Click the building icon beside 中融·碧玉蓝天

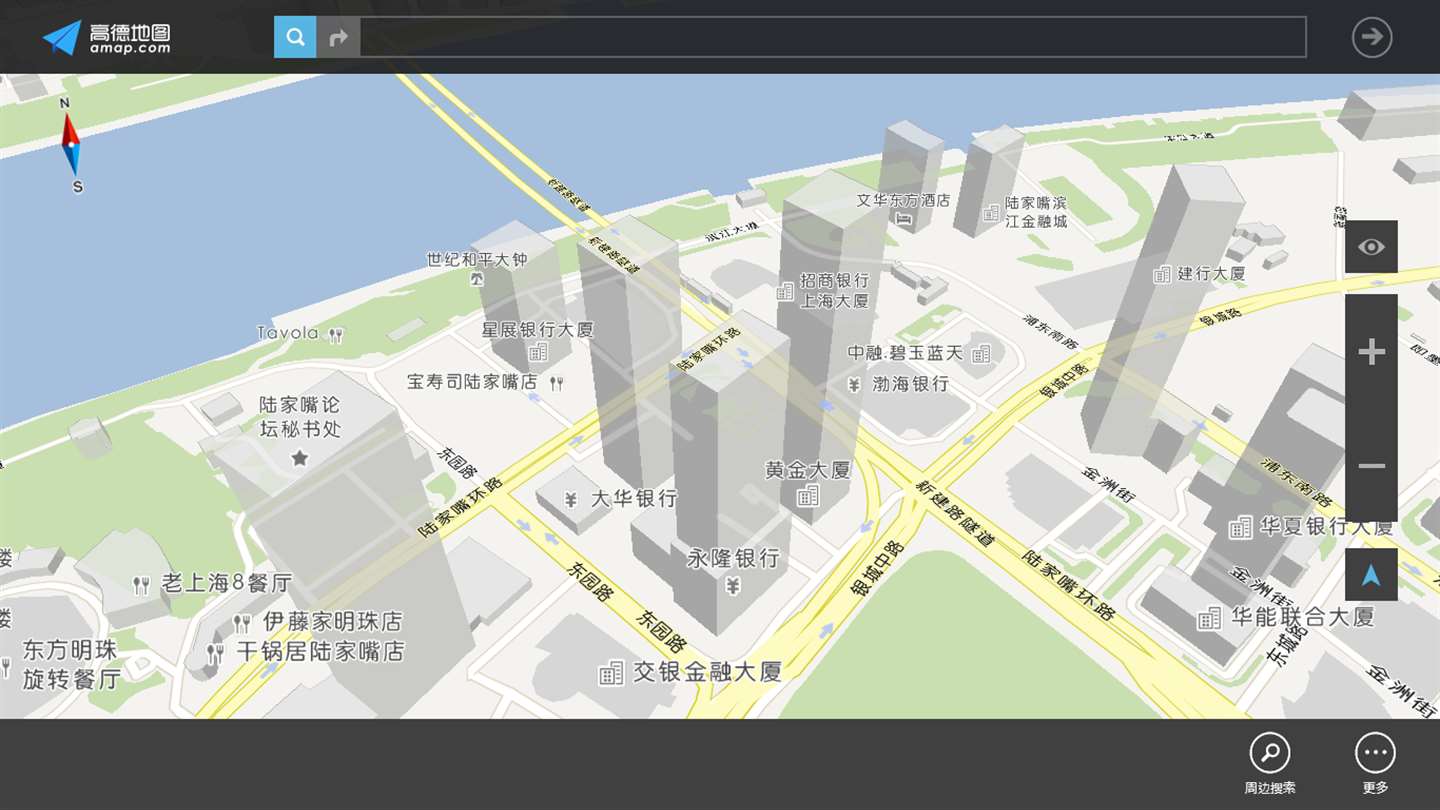pyautogui.click(x=981, y=352)
